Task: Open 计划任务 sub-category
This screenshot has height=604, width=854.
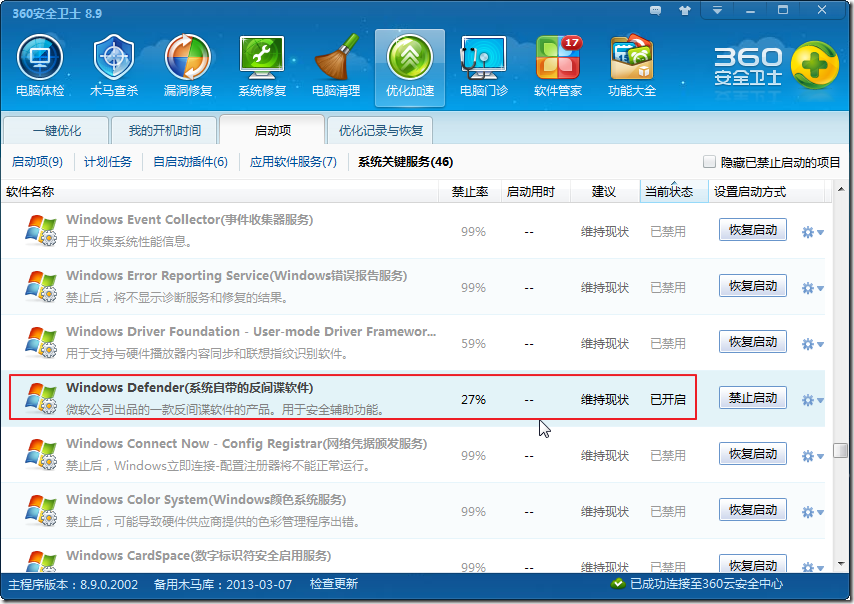Action: coord(108,162)
